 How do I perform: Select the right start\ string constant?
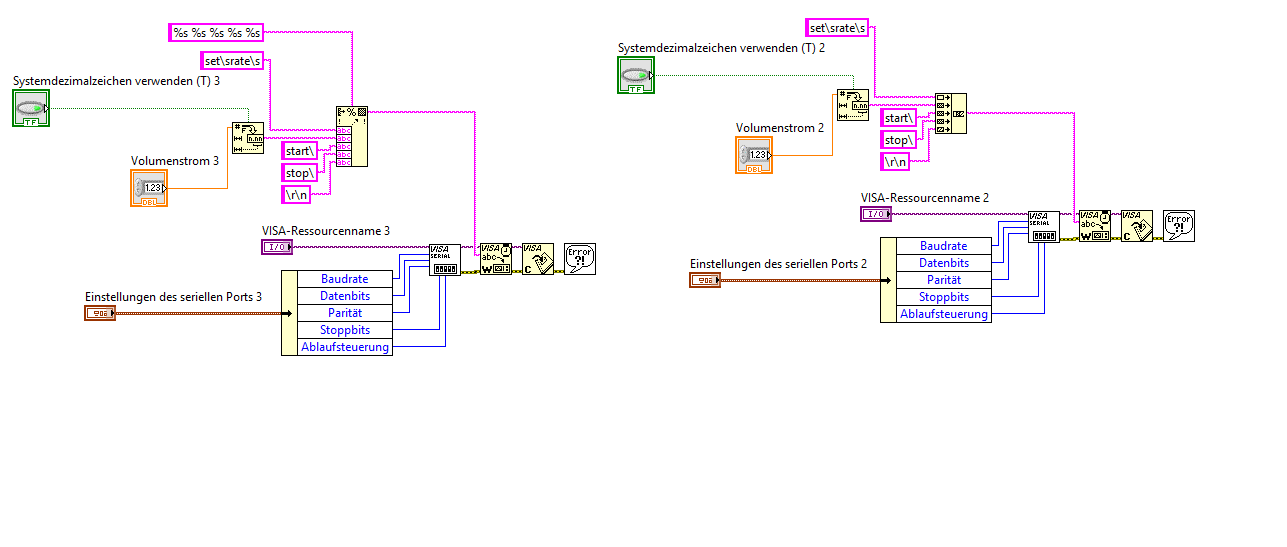click(898, 118)
